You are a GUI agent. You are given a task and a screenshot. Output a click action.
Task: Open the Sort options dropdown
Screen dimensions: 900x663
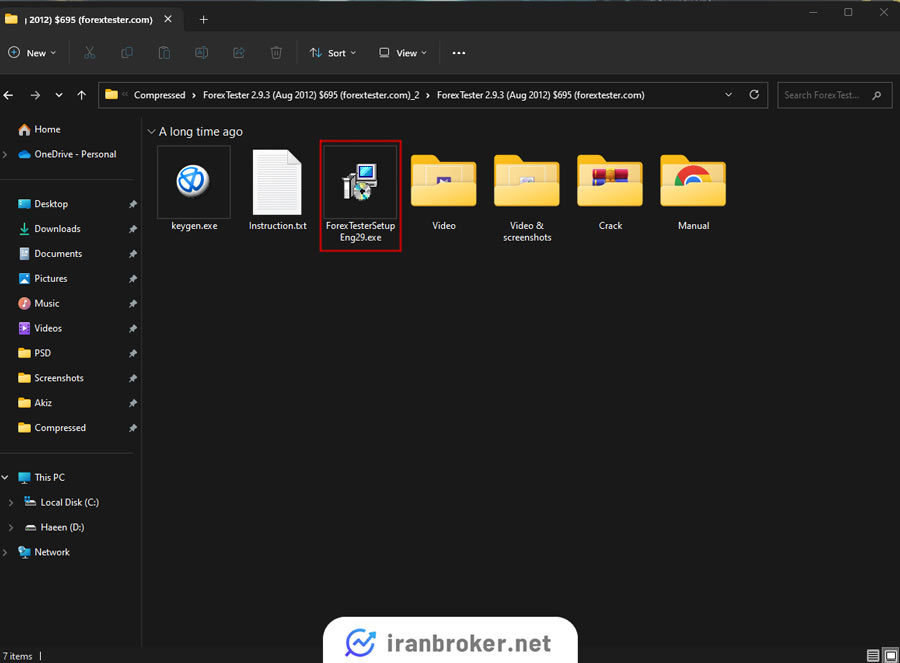[x=333, y=53]
